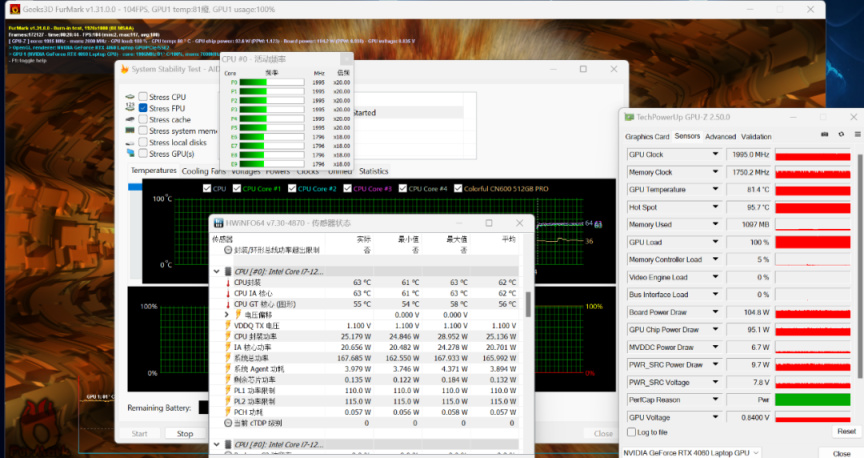Open the Hot Spot sensor dropdown
The height and width of the screenshot is (458, 864).
pos(715,207)
